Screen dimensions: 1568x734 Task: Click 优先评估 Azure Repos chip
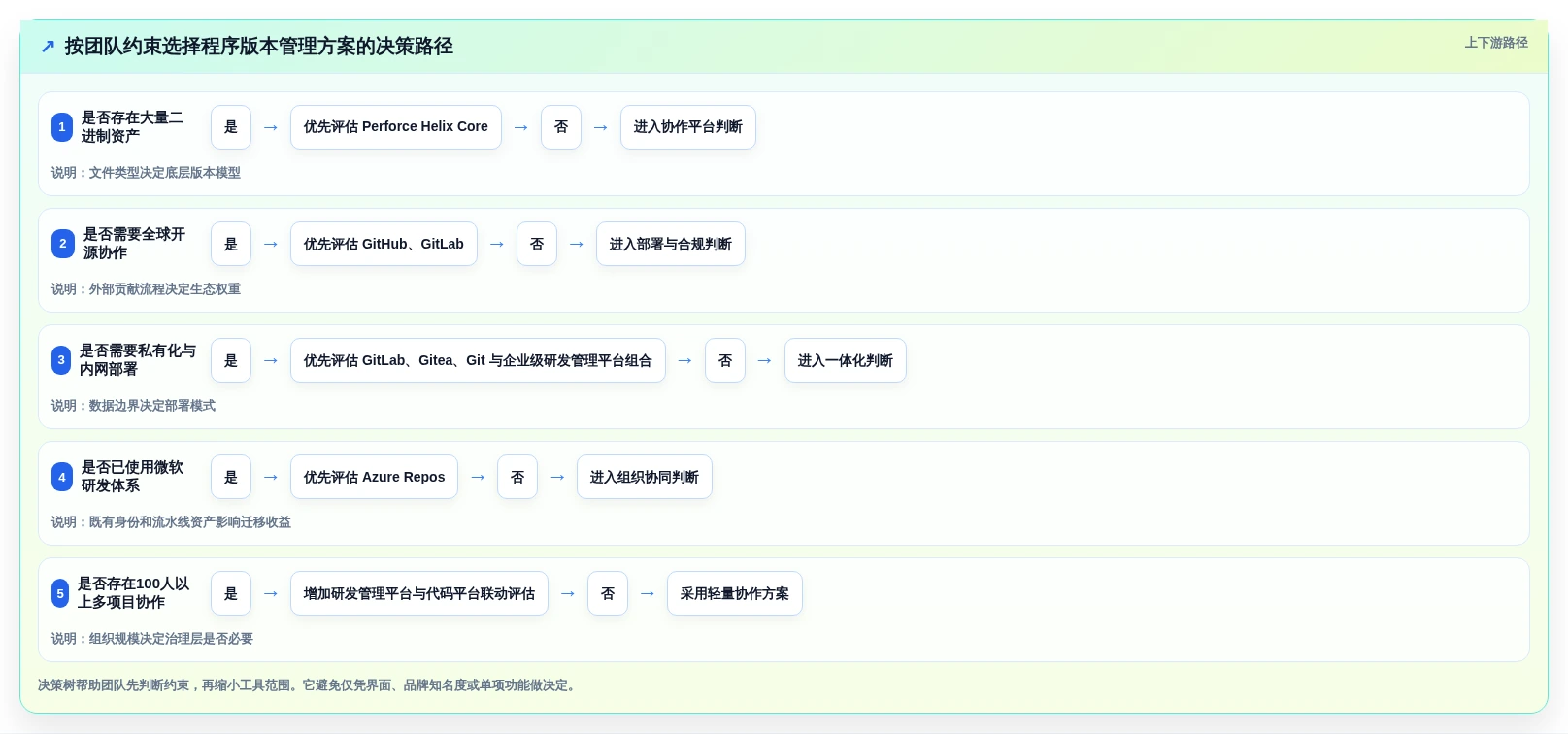(374, 477)
